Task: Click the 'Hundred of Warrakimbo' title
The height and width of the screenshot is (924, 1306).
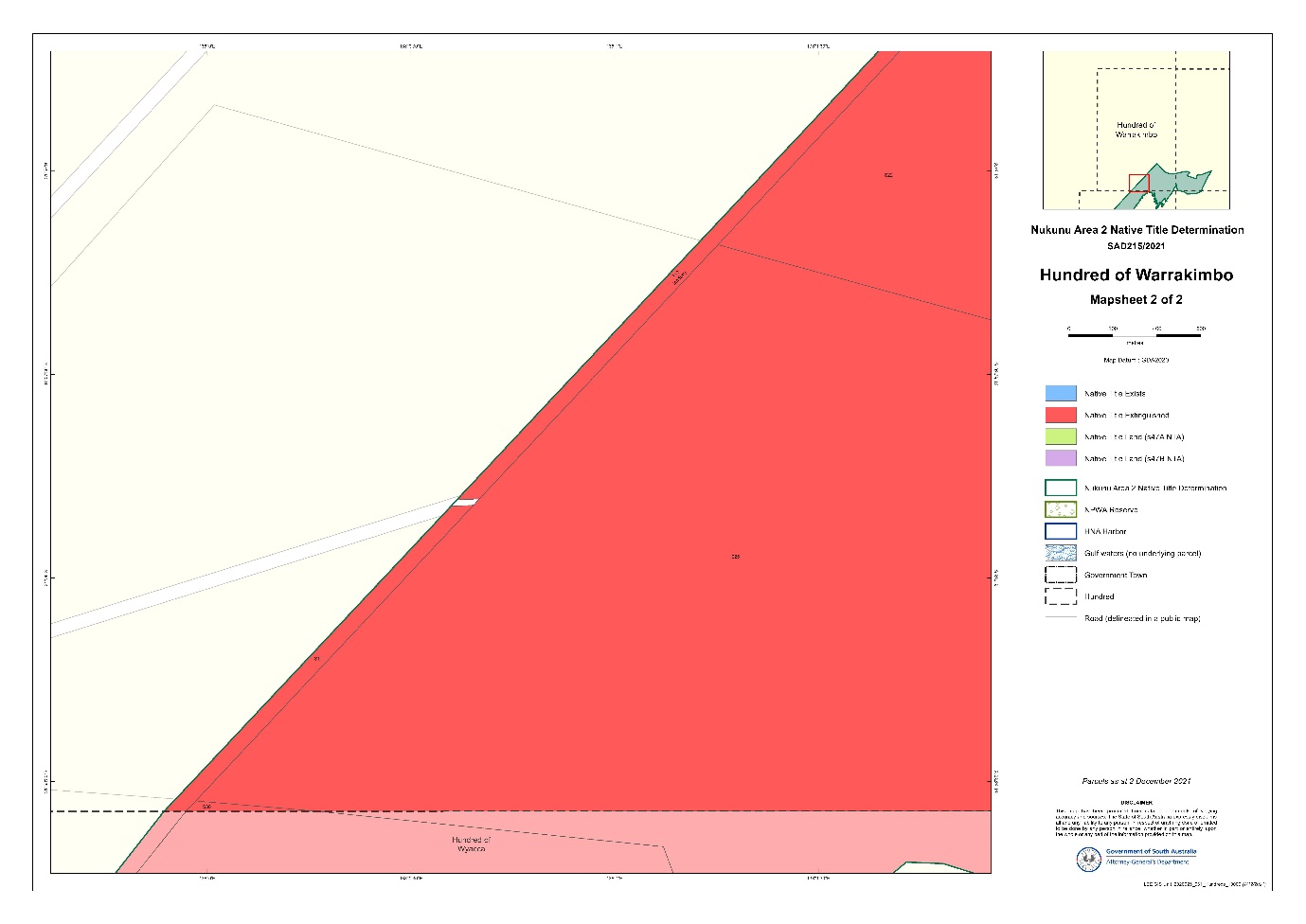Action: (x=1136, y=275)
